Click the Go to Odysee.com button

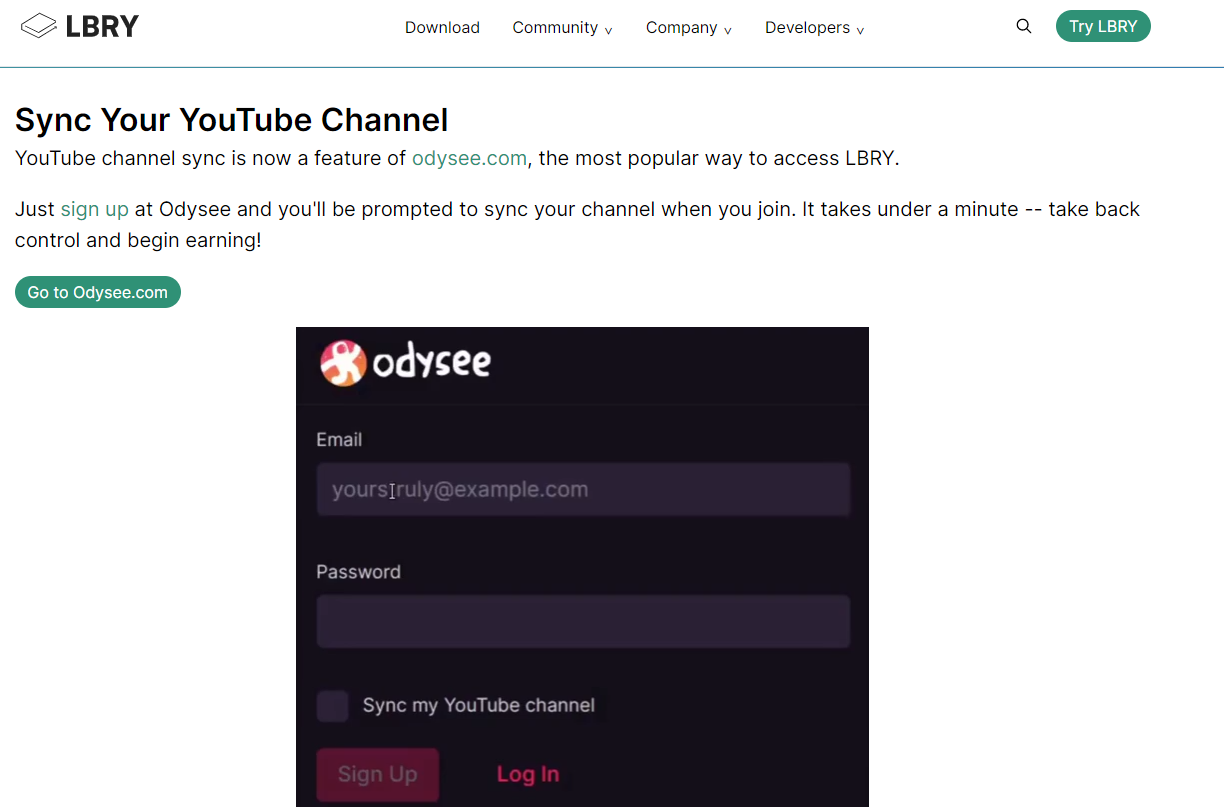98,292
